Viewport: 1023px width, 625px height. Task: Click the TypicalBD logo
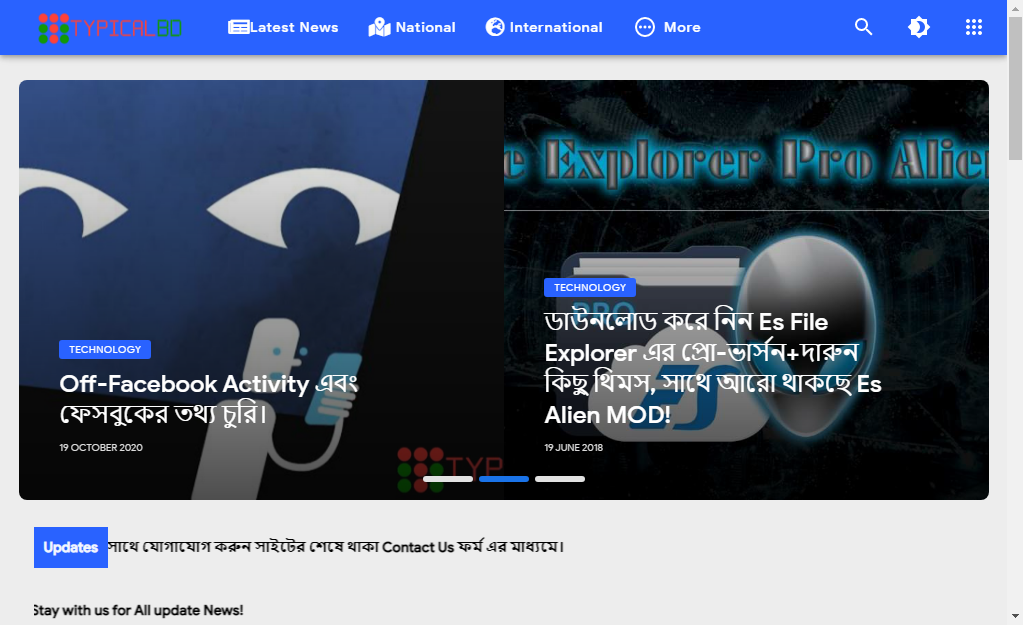coord(110,28)
